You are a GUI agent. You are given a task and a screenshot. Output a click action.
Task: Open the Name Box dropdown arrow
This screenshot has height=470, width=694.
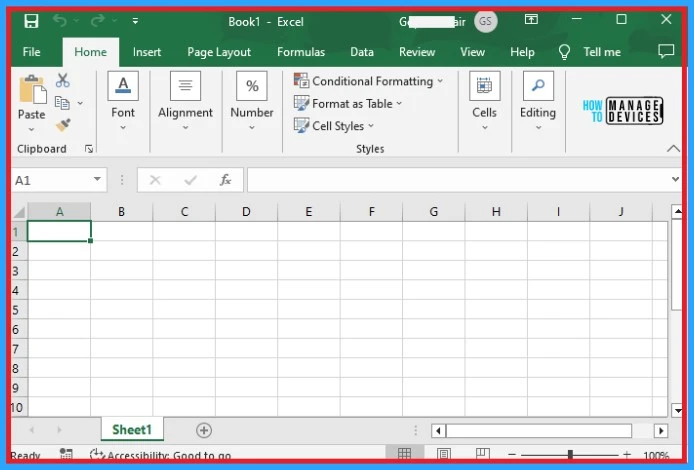(97, 179)
